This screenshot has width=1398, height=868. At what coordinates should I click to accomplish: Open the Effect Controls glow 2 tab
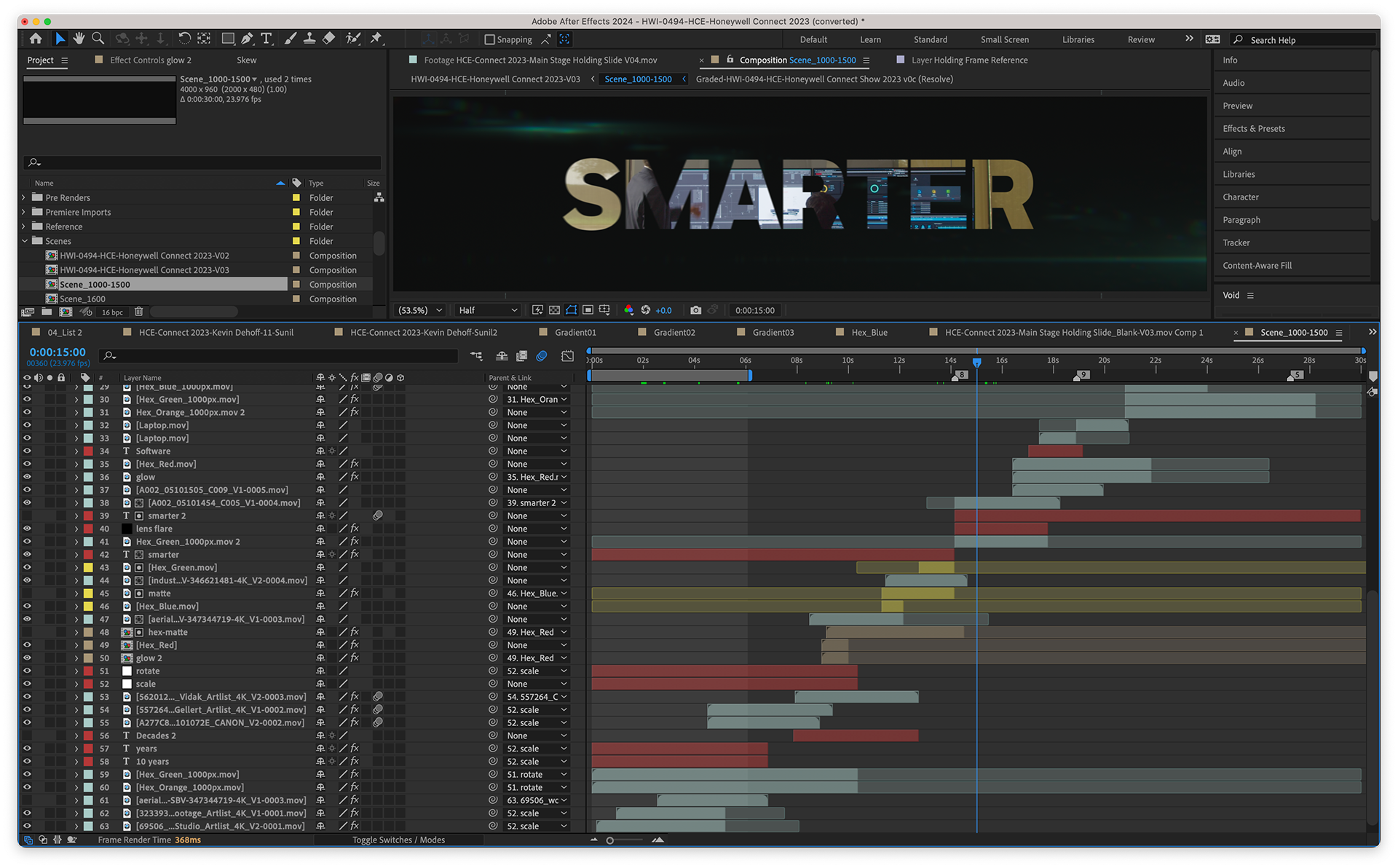coord(150,60)
